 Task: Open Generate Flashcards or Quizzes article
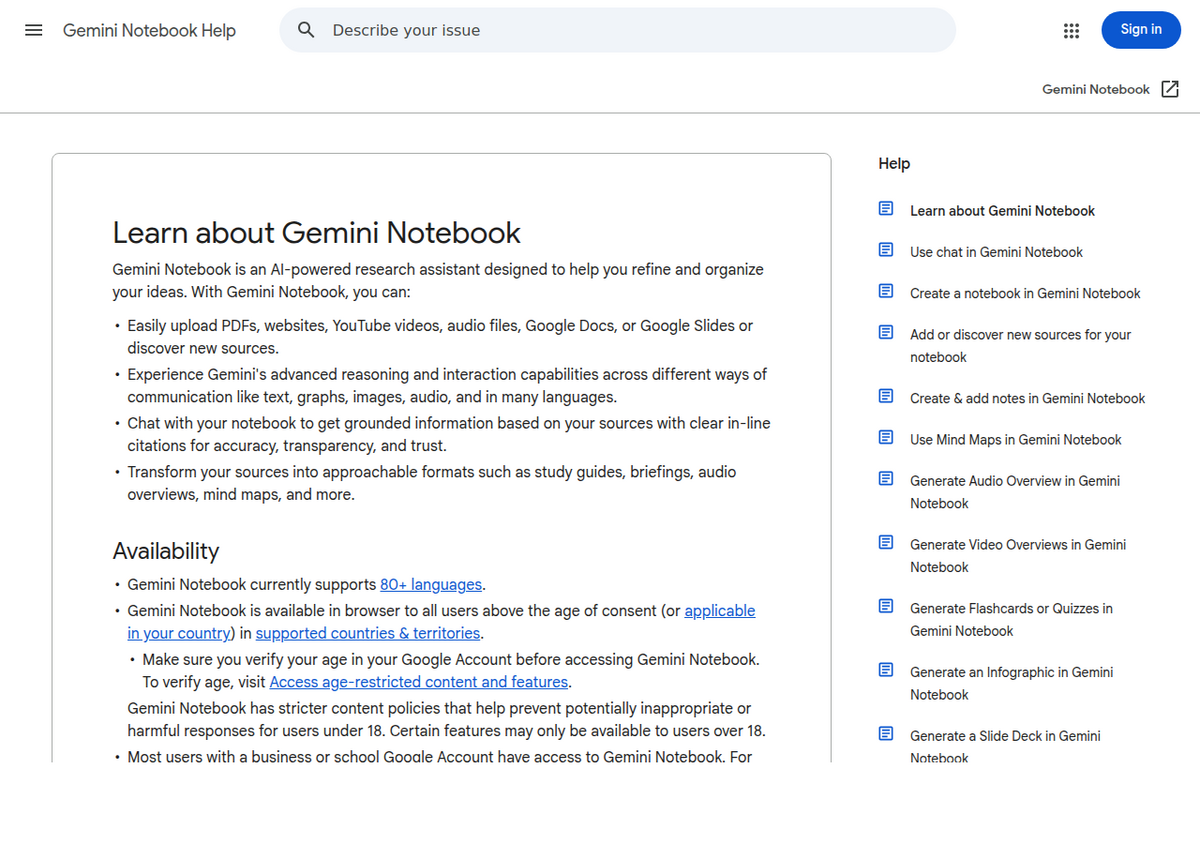pos(1011,620)
